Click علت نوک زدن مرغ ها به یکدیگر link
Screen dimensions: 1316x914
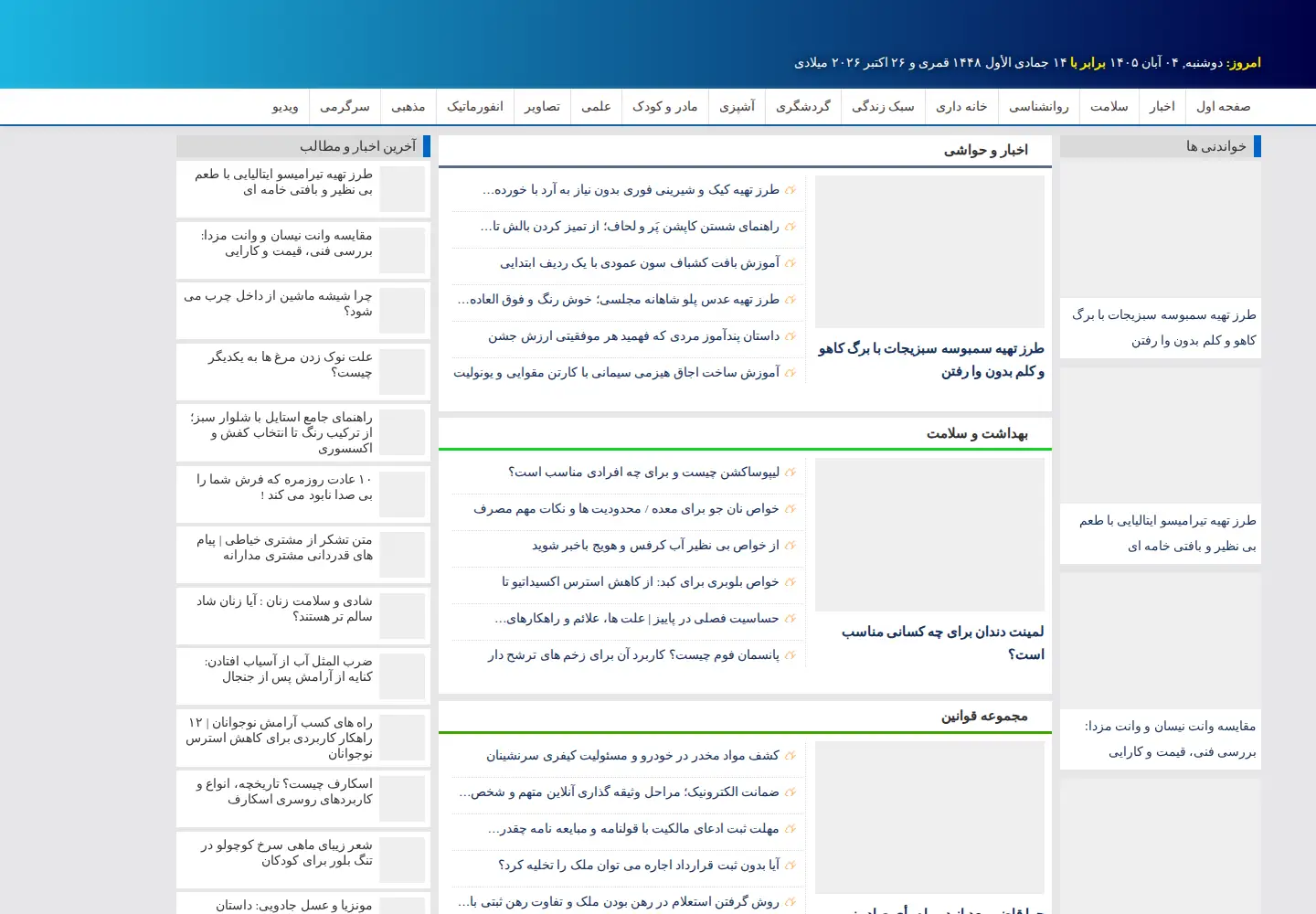click(290, 365)
